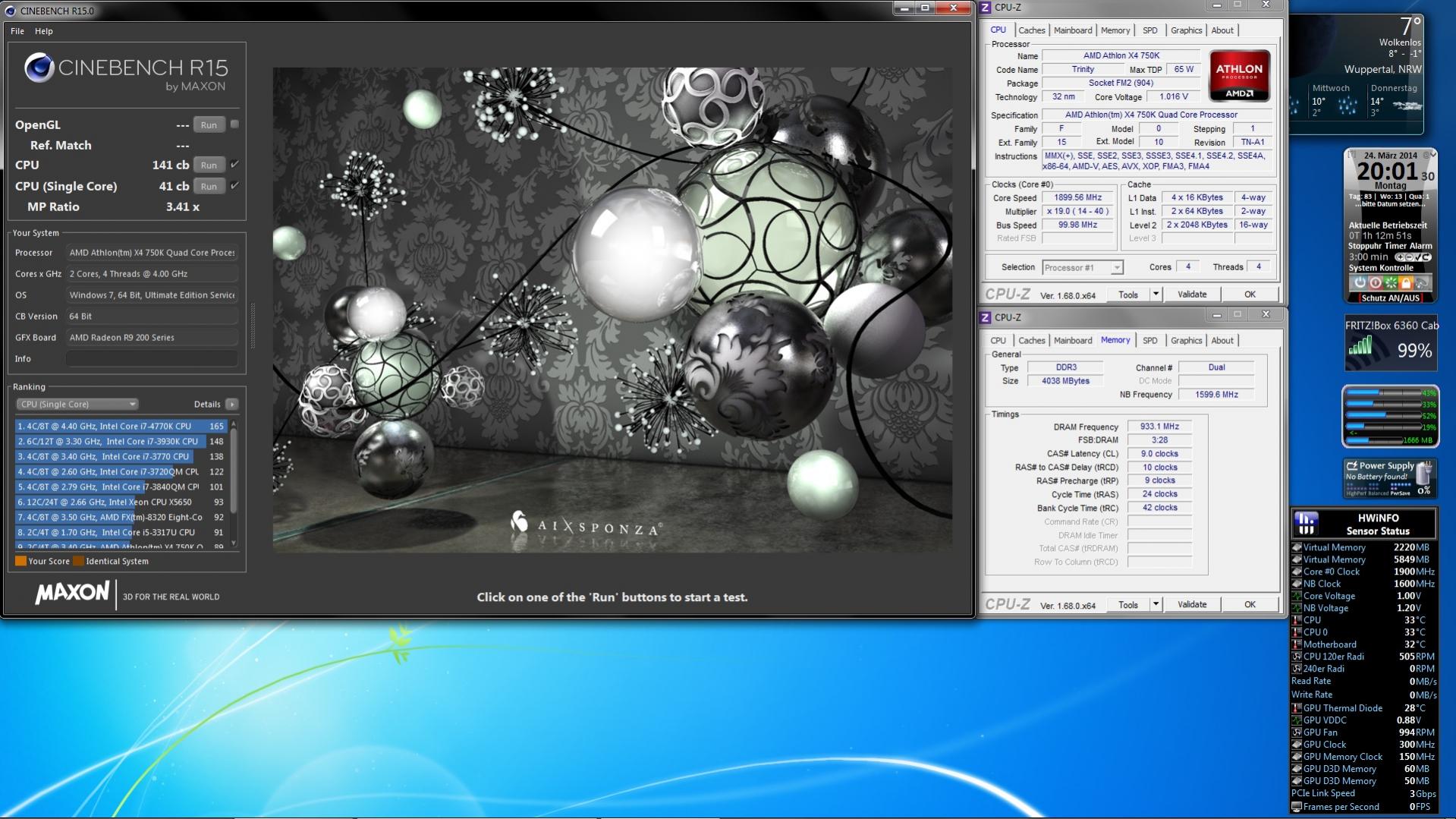Screen dimensions: 1456x819
Task: Select the i7-3930K ranking entry
Action: pos(121,442)
